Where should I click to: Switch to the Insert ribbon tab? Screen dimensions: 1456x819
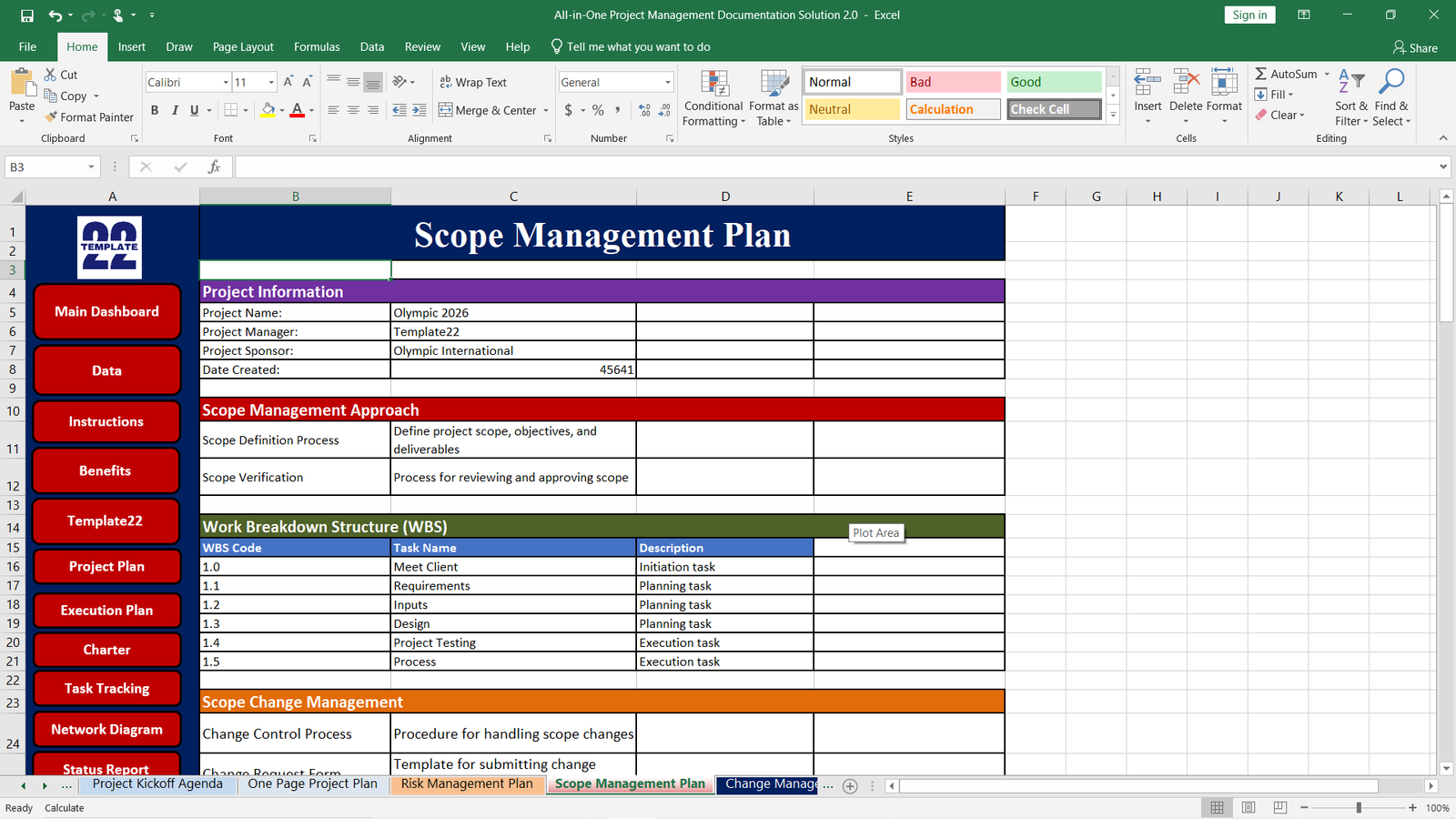[x=131, y=46]
